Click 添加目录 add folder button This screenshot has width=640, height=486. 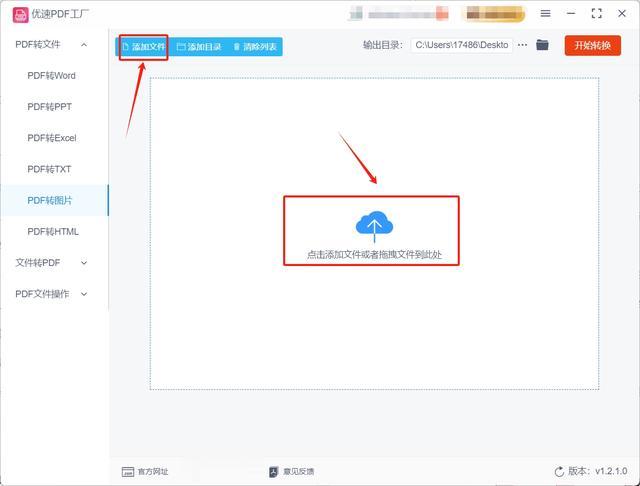(199, 47)
